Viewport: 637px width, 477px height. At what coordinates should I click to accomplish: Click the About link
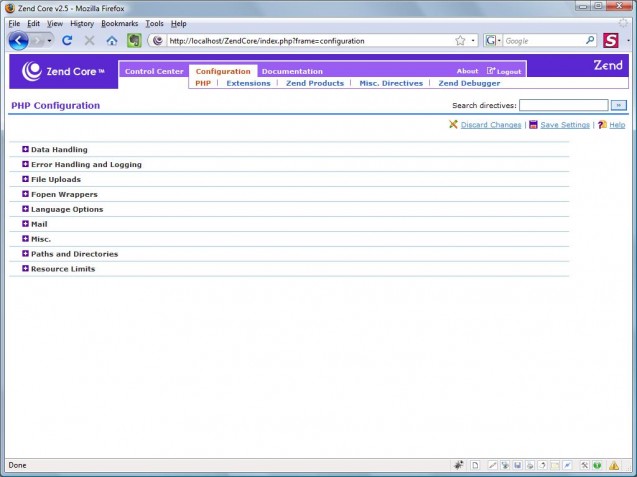(x=468, y=71)
